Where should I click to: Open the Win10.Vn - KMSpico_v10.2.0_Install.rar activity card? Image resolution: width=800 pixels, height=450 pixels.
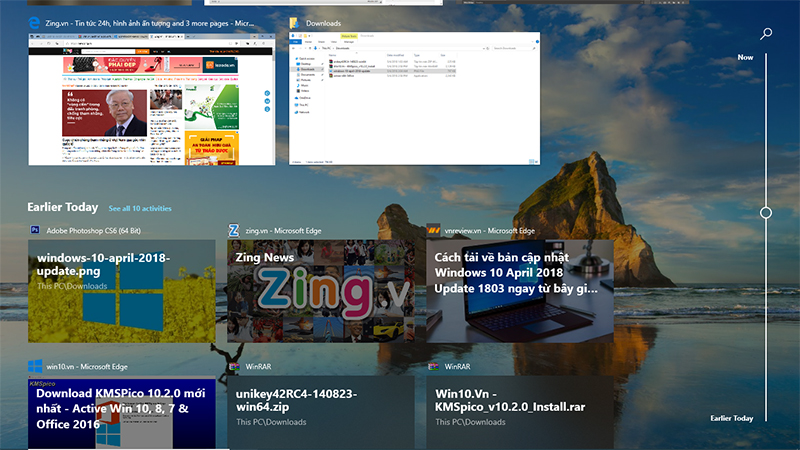click(520, 413)
